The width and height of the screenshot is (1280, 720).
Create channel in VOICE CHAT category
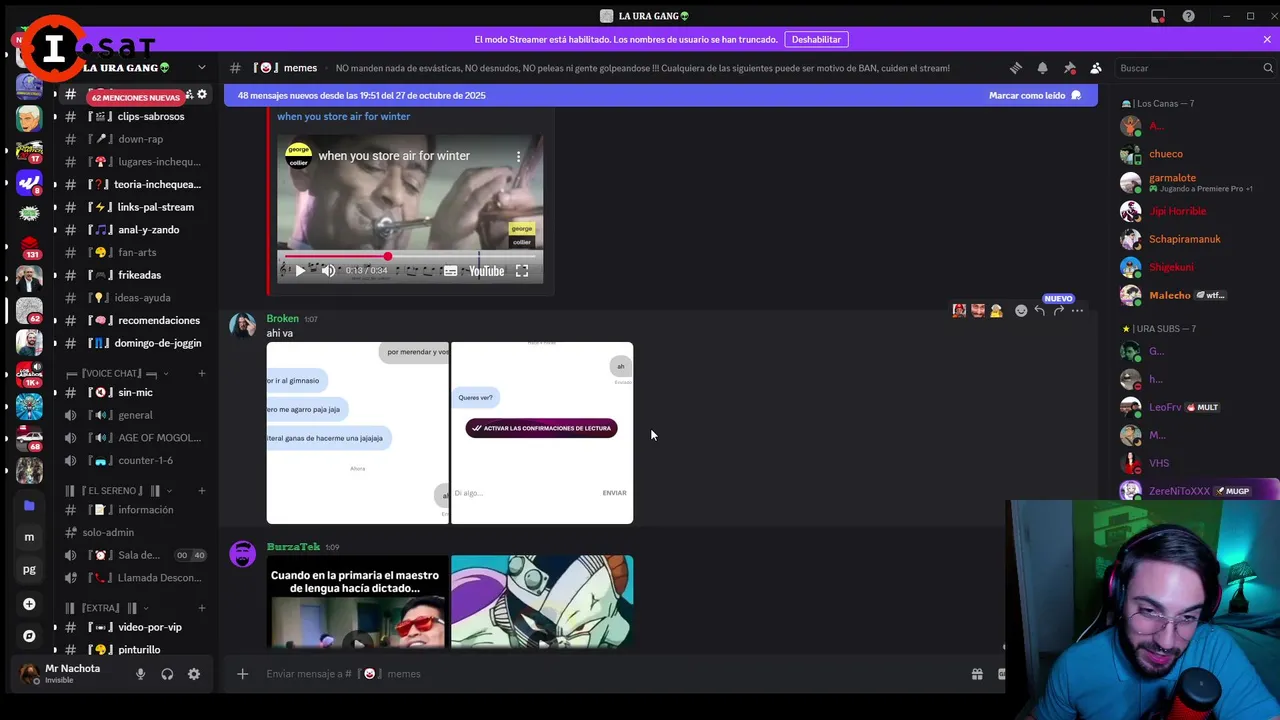202,373
